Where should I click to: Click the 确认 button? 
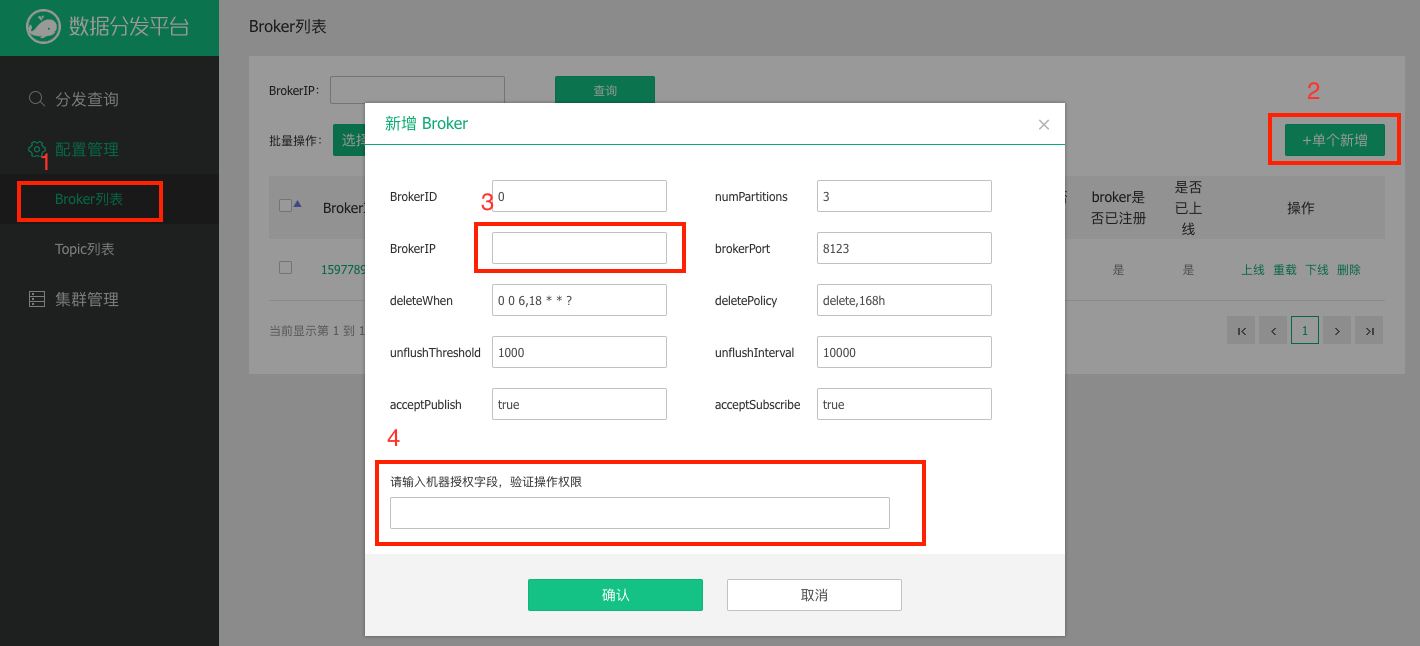pyautogui.click(x=615, y=595)
